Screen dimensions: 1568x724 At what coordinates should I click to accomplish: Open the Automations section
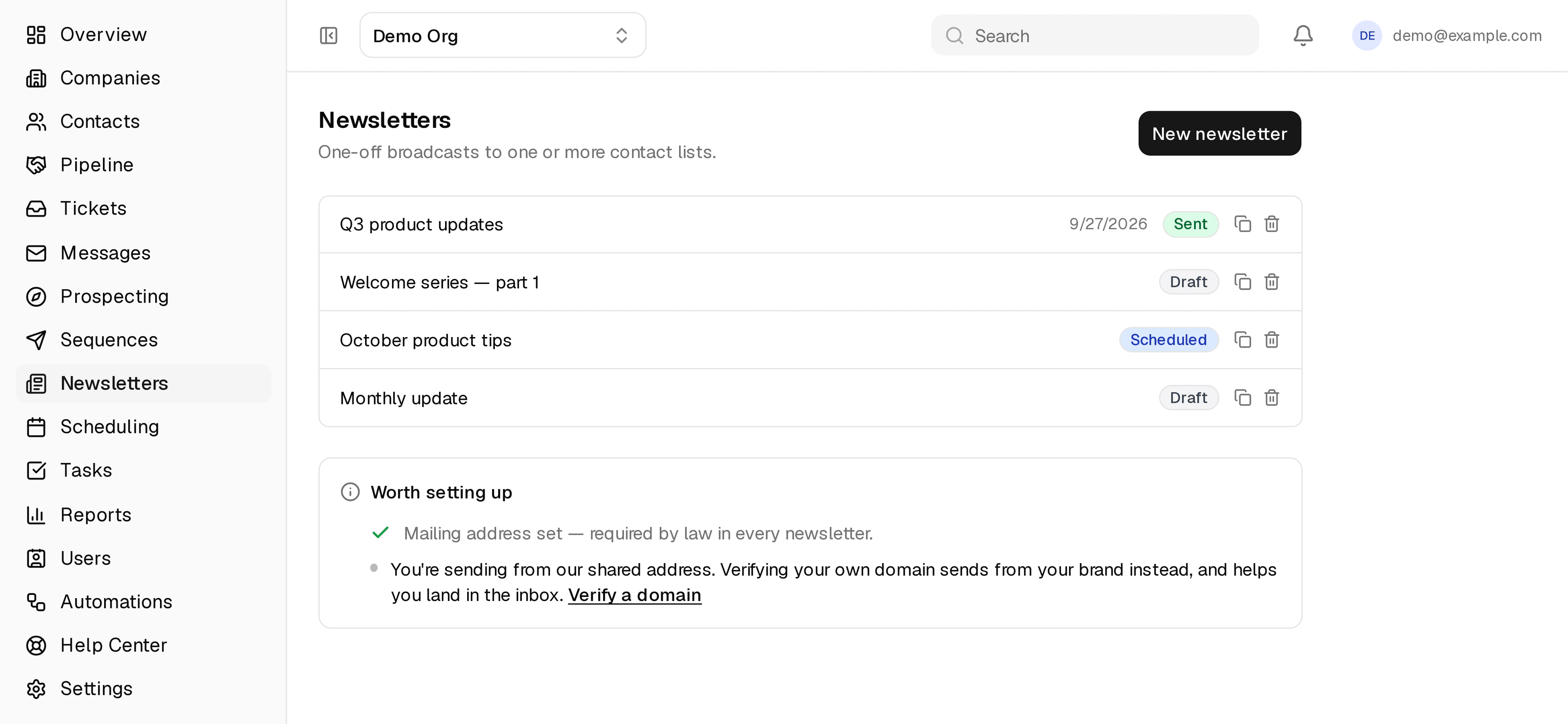(x=143, y=601)
